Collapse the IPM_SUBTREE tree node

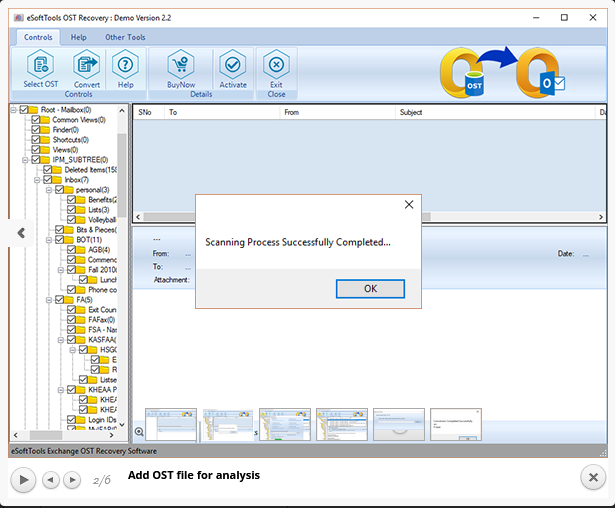pyautogui.click(x=25, y=160)
